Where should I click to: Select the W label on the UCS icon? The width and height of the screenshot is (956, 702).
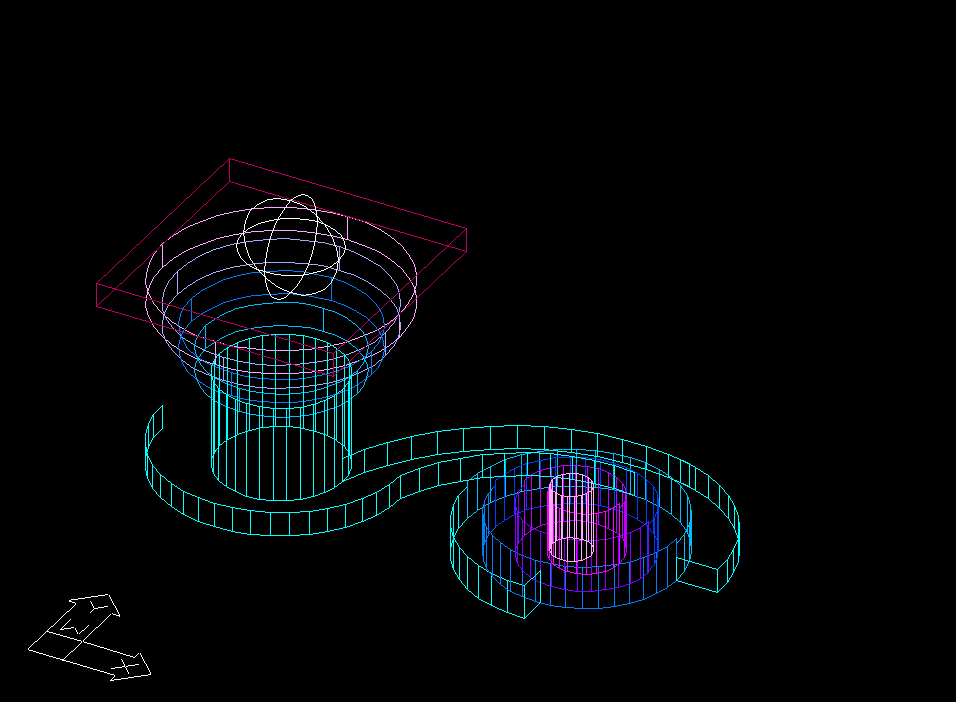coord(74,628)
